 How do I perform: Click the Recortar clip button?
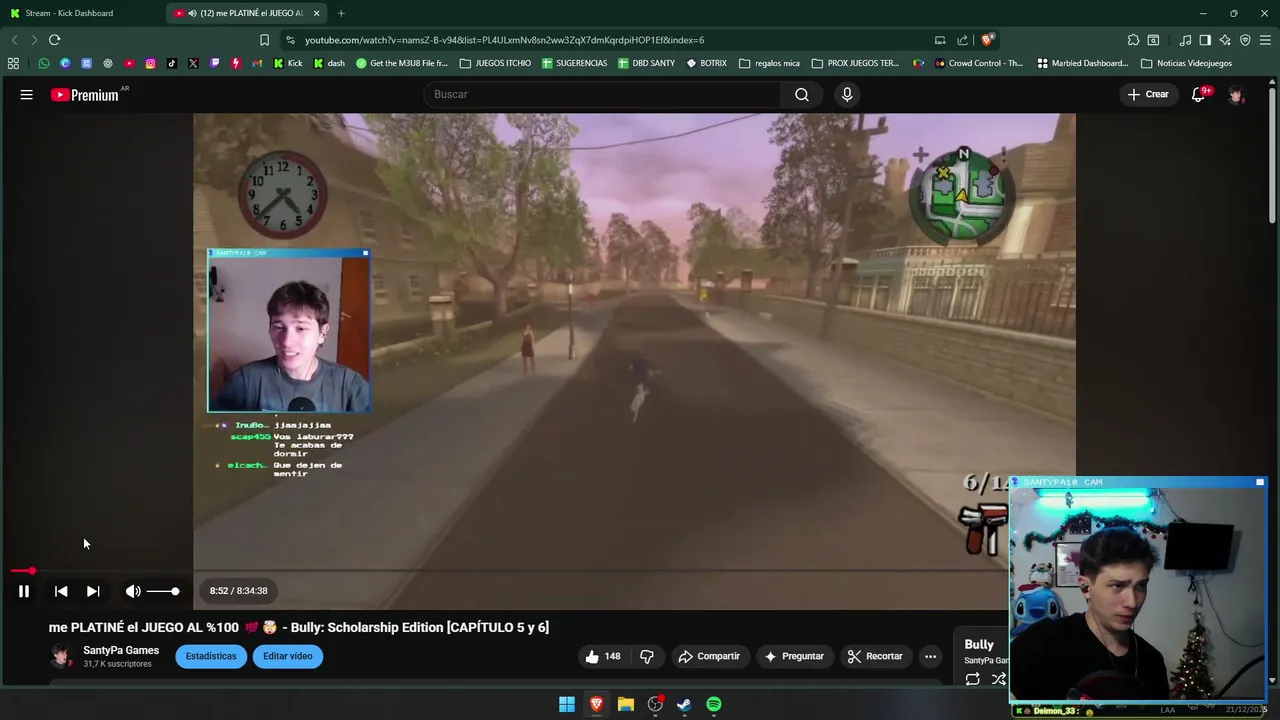click(x=875, y=656)
